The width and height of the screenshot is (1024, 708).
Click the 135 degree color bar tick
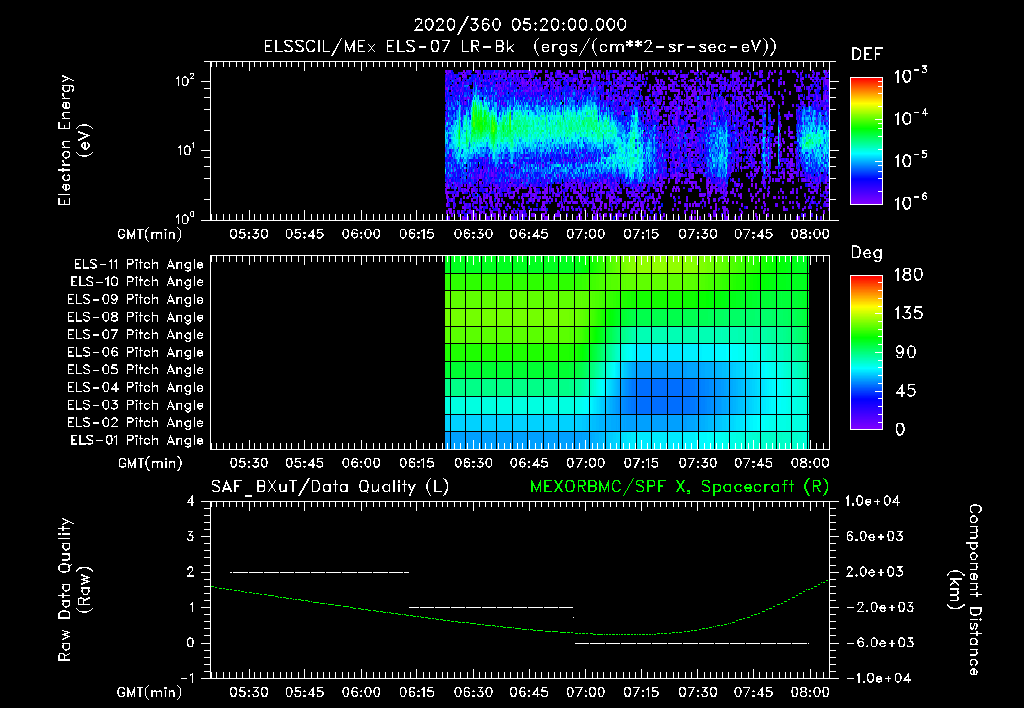click(908, 314)
